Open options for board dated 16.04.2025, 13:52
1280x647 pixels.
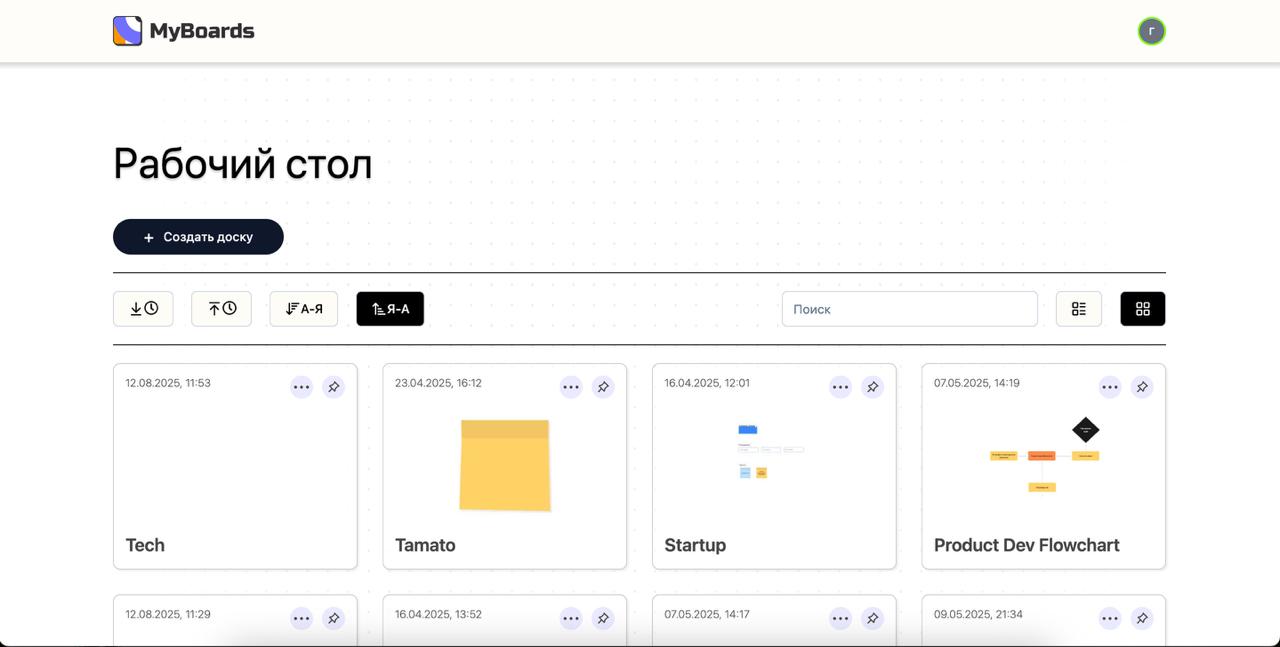click(x=571, y=619)
